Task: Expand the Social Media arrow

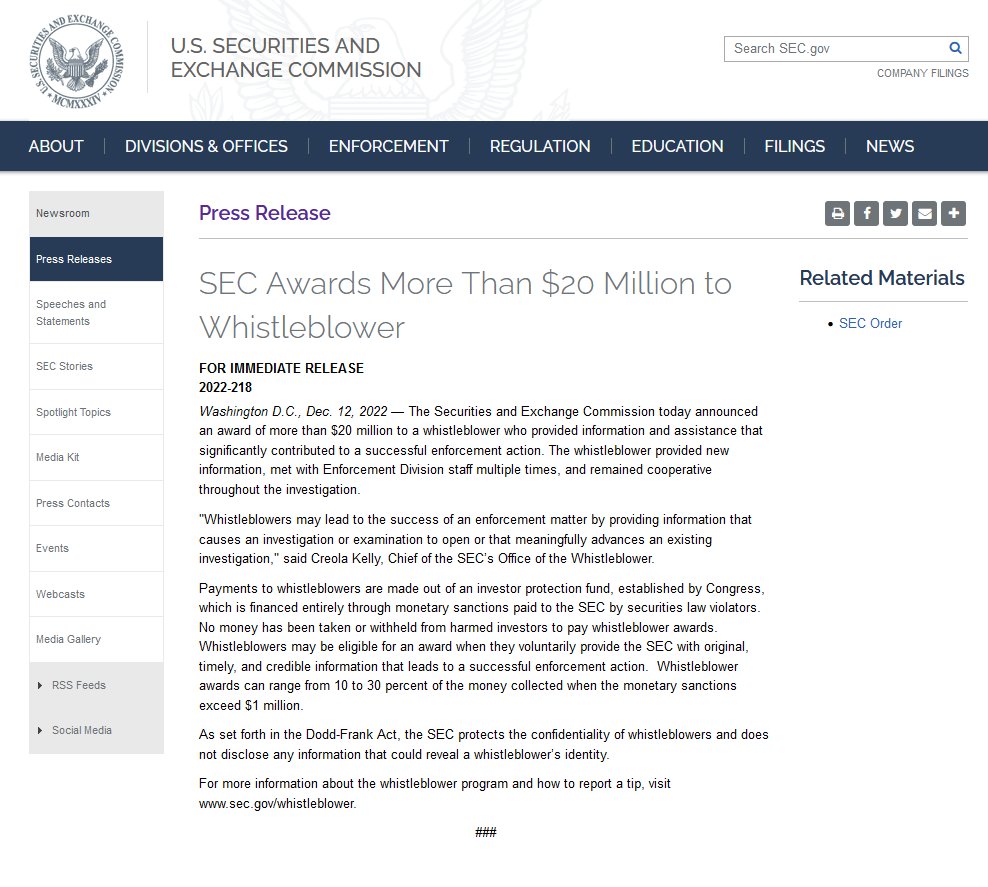Action: click(40, 730)
